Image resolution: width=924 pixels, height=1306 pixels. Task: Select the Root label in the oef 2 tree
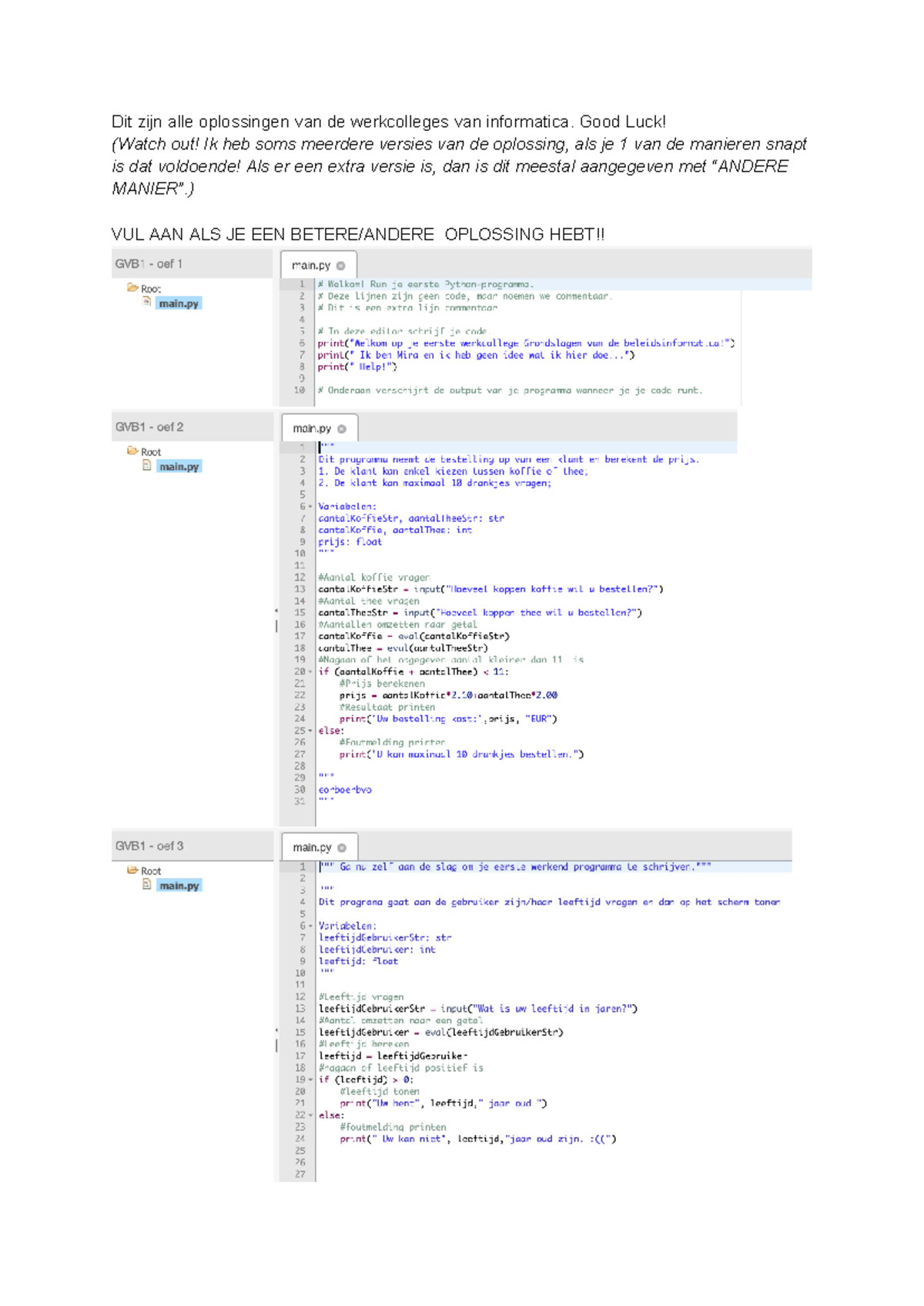tap(151, 452)
